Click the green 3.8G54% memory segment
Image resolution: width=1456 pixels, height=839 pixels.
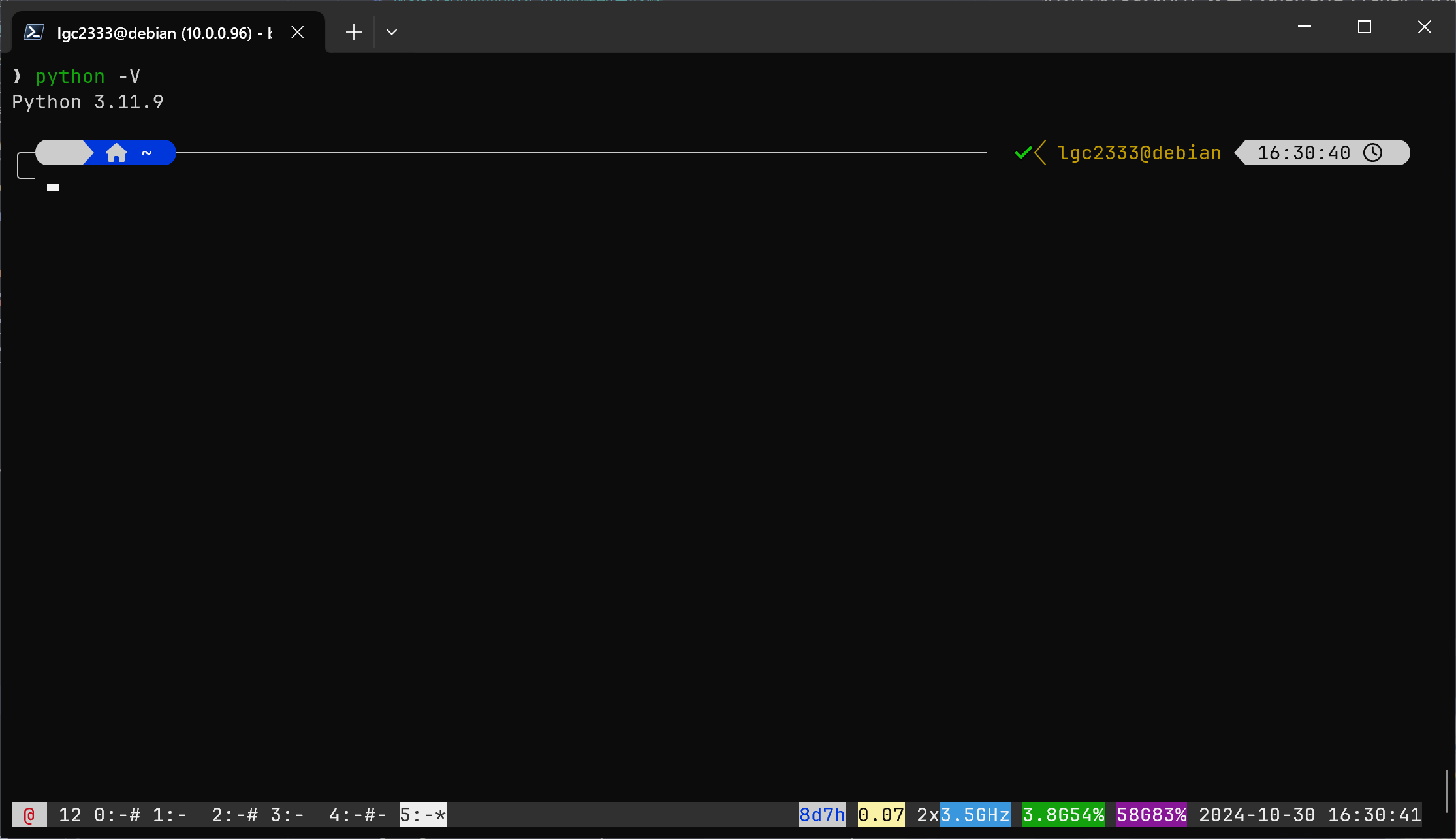pos(1063,815)
